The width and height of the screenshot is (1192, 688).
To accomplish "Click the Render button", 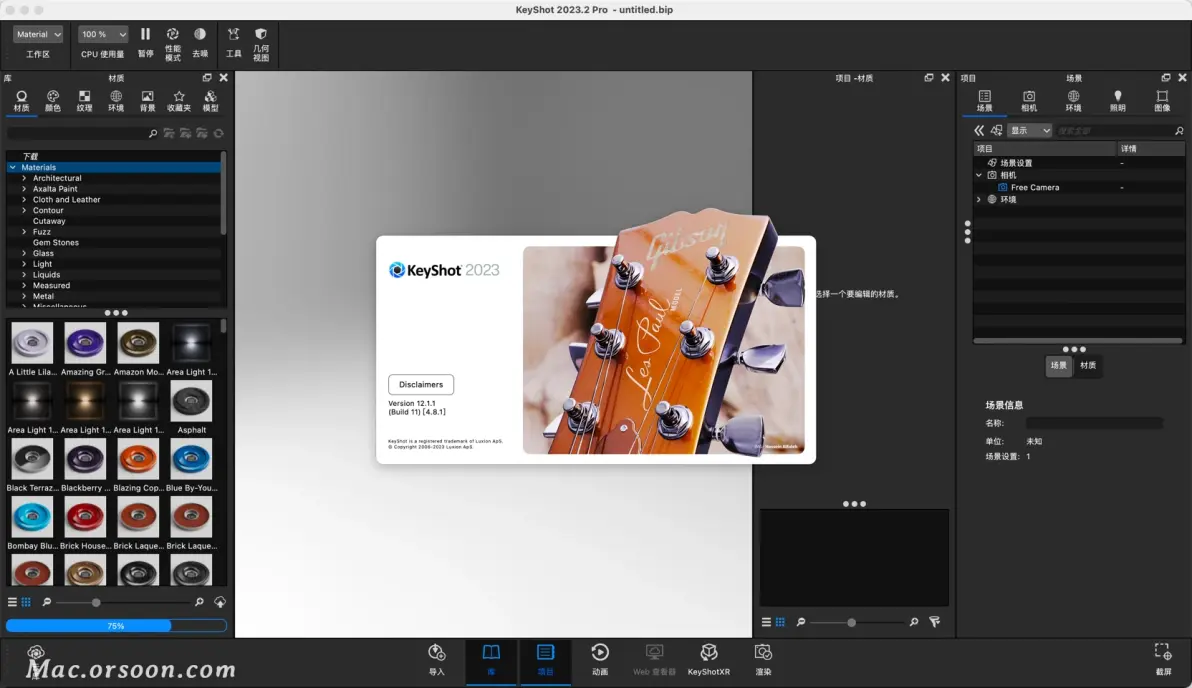I will coord(763,660).
